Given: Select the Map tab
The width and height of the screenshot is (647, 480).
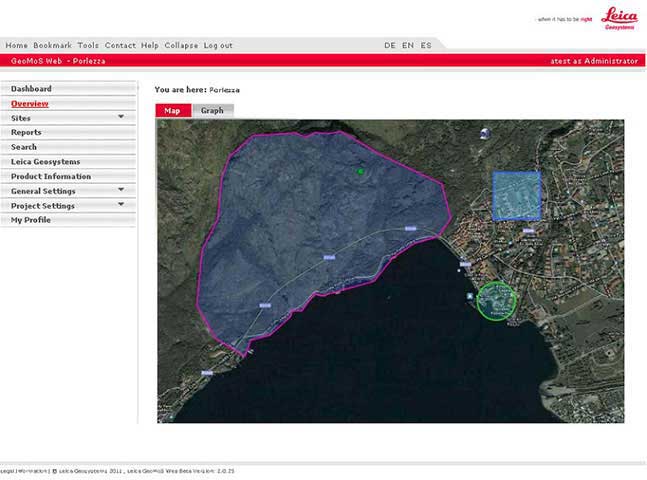Looking at the screenshot, I should [x=173, y=111].
